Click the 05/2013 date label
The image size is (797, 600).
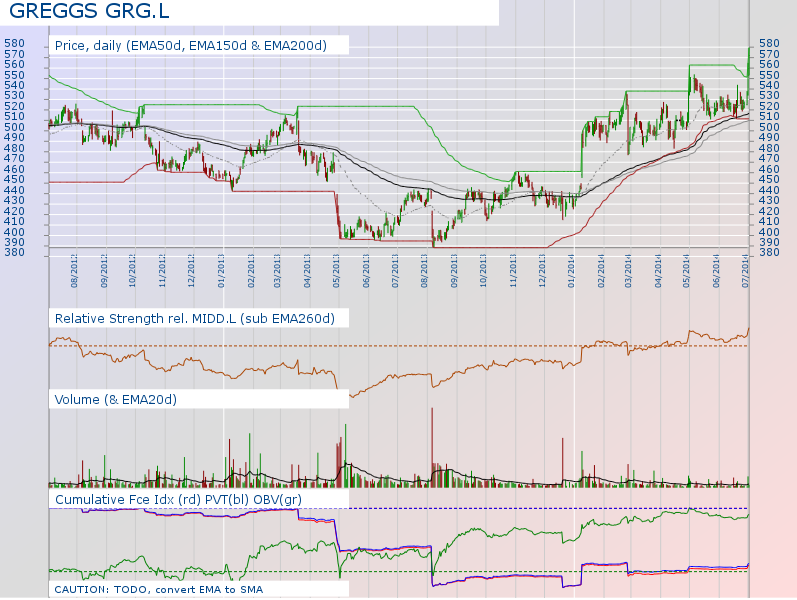(x=336, y=271)
